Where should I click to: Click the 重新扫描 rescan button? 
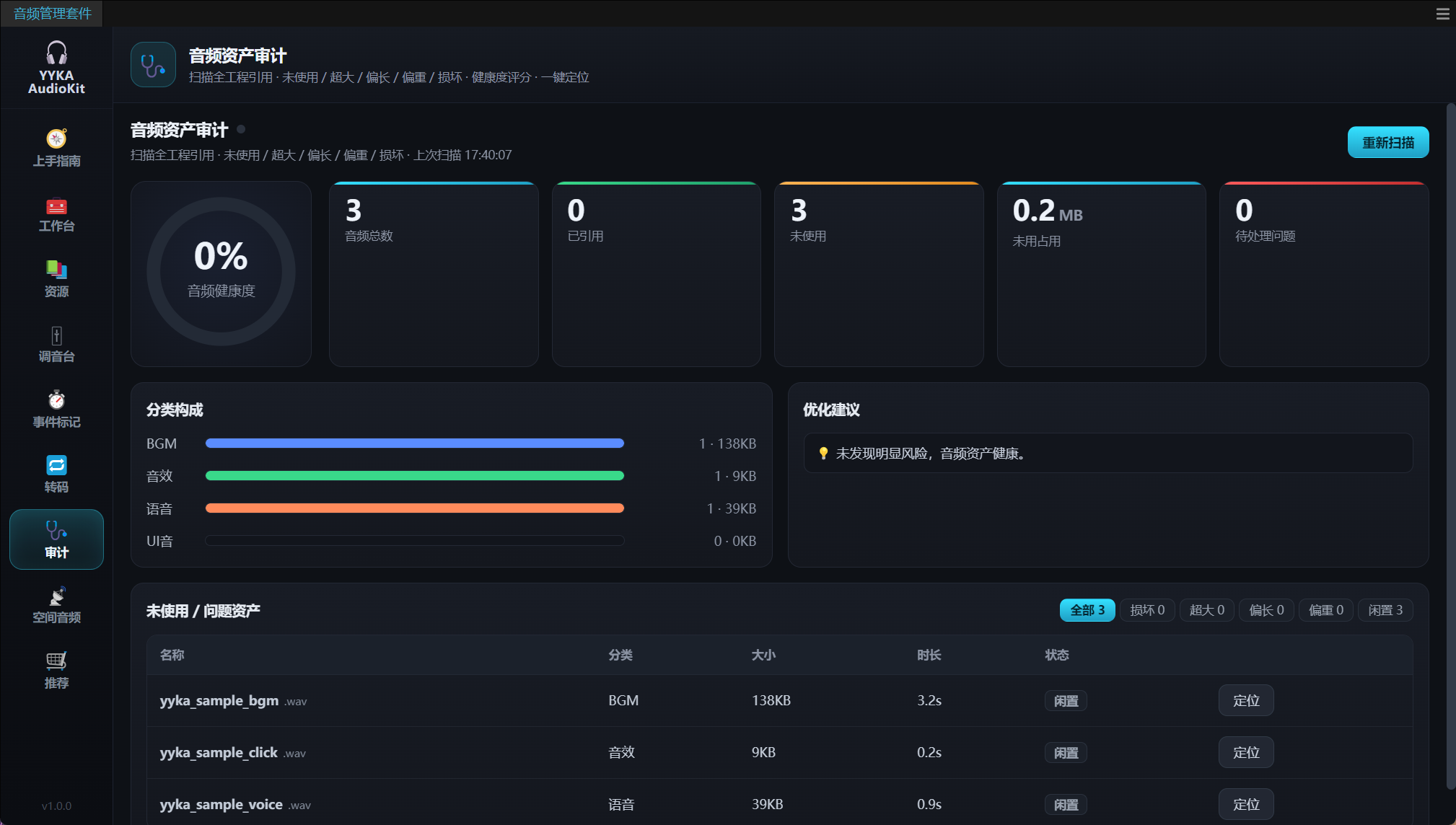pyautogui.click(x=1388, y=143)
